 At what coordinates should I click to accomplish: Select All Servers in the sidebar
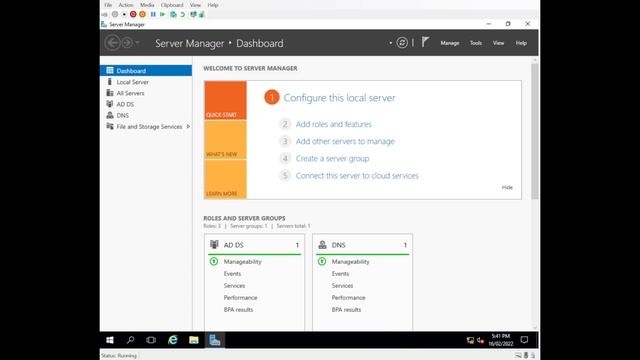(146, 93)
